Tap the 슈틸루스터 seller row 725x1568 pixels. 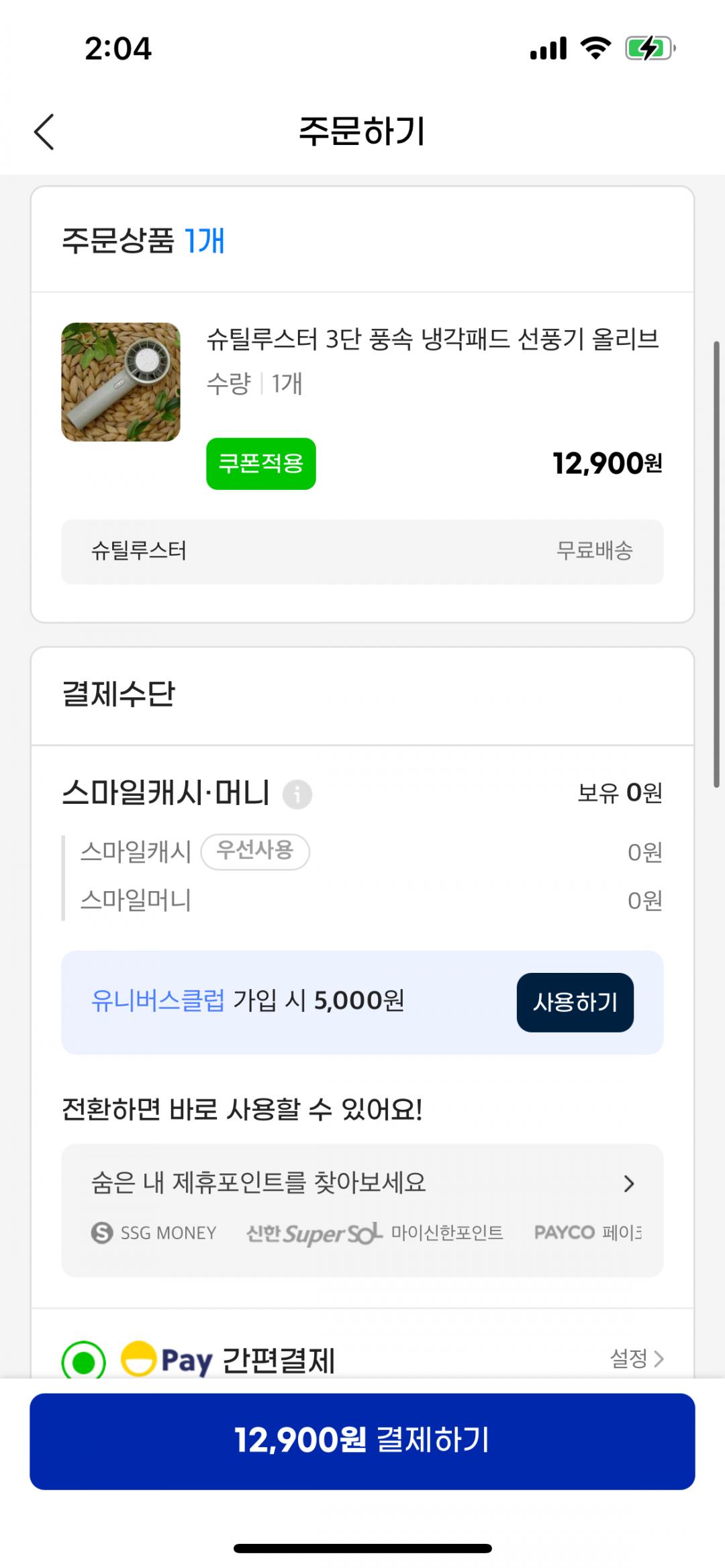[x=362, y=552]
